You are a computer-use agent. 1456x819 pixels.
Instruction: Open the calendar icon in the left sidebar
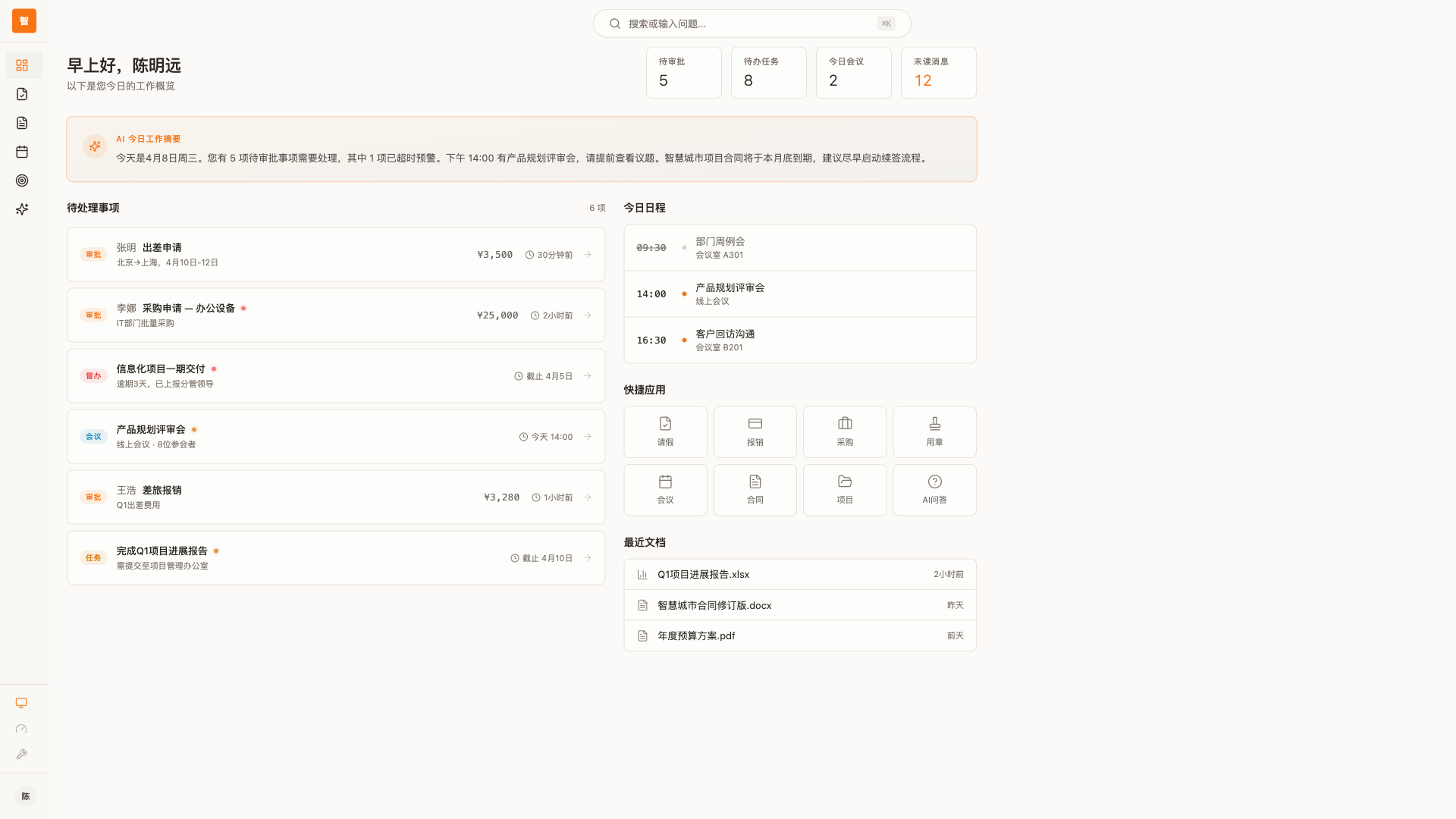(x=22, y=151)
